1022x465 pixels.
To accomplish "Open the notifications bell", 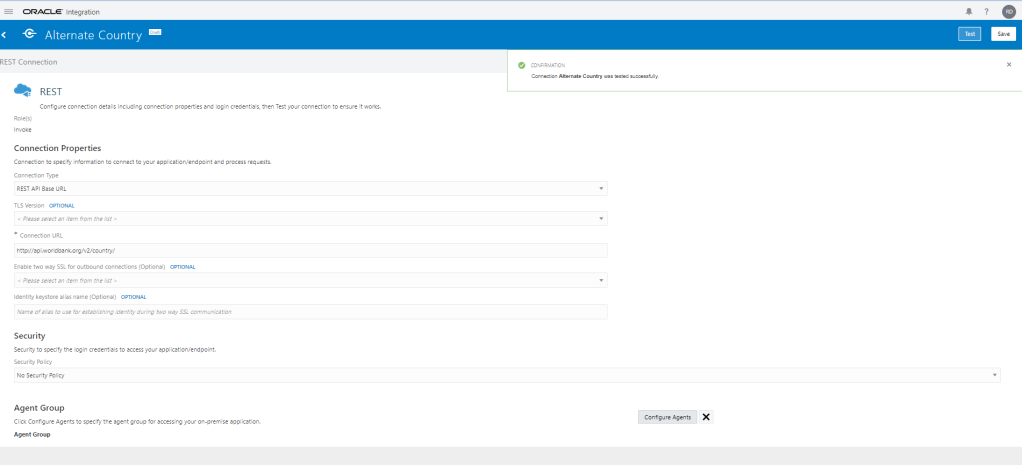I will point(968,11).
